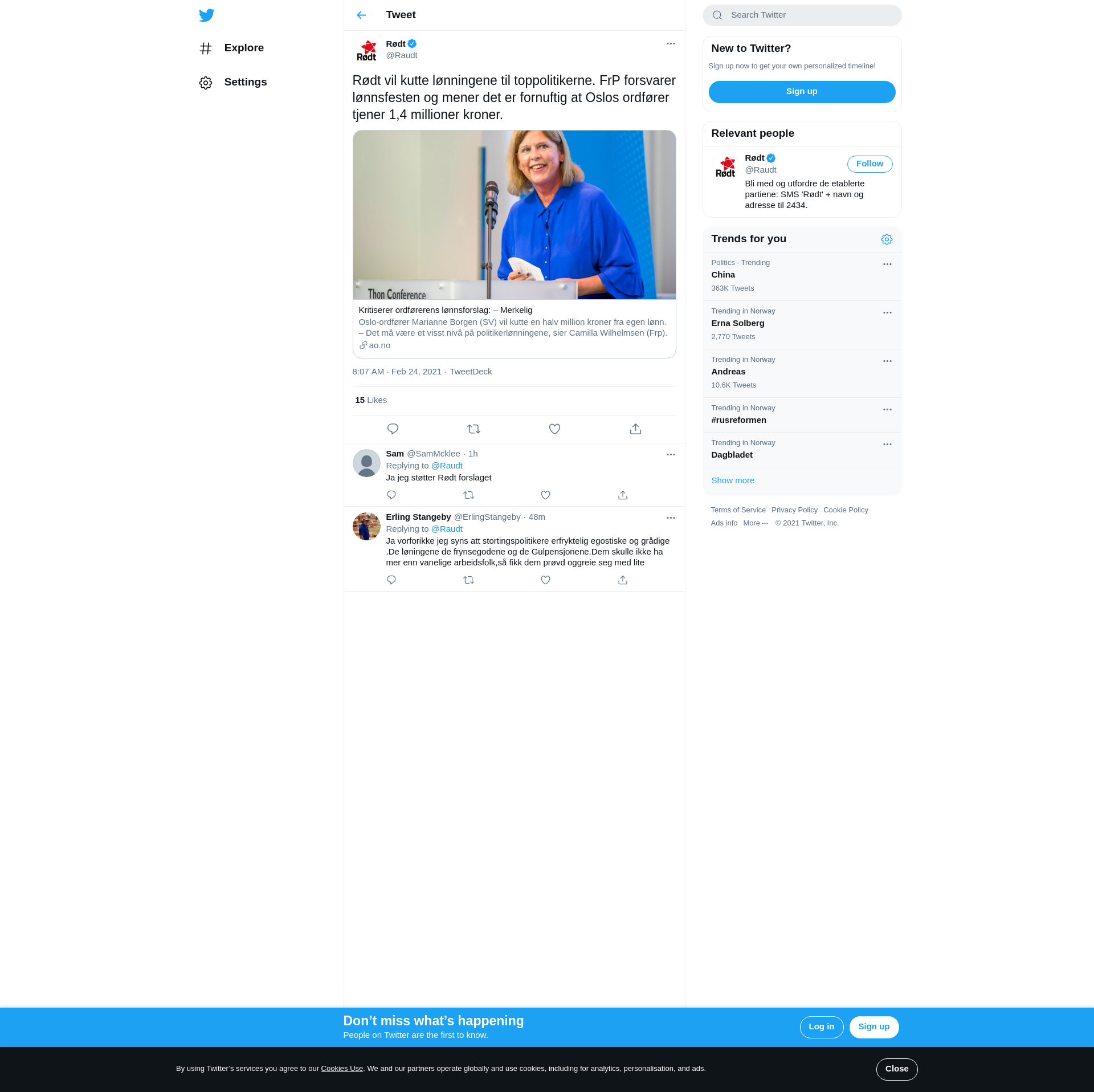Reply to Sam's tweet

(x=391, y=495)
